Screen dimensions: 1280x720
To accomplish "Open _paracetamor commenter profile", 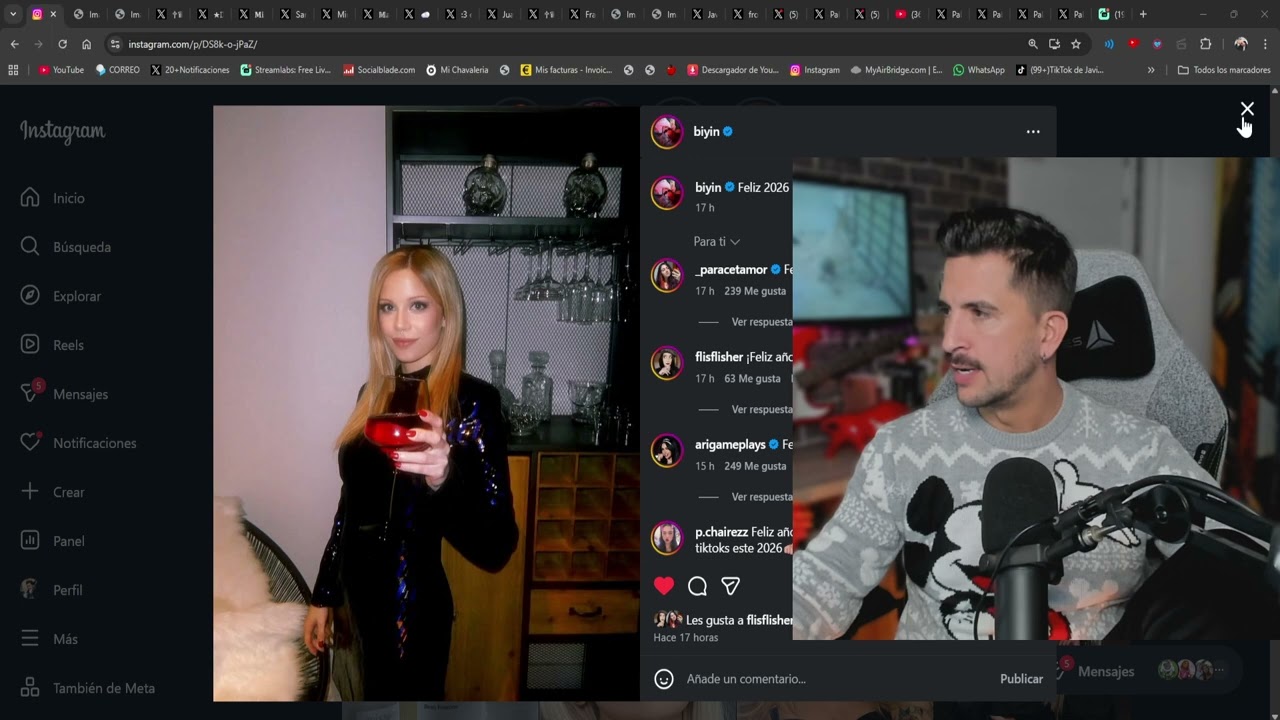I will click(x=731, y=269).
